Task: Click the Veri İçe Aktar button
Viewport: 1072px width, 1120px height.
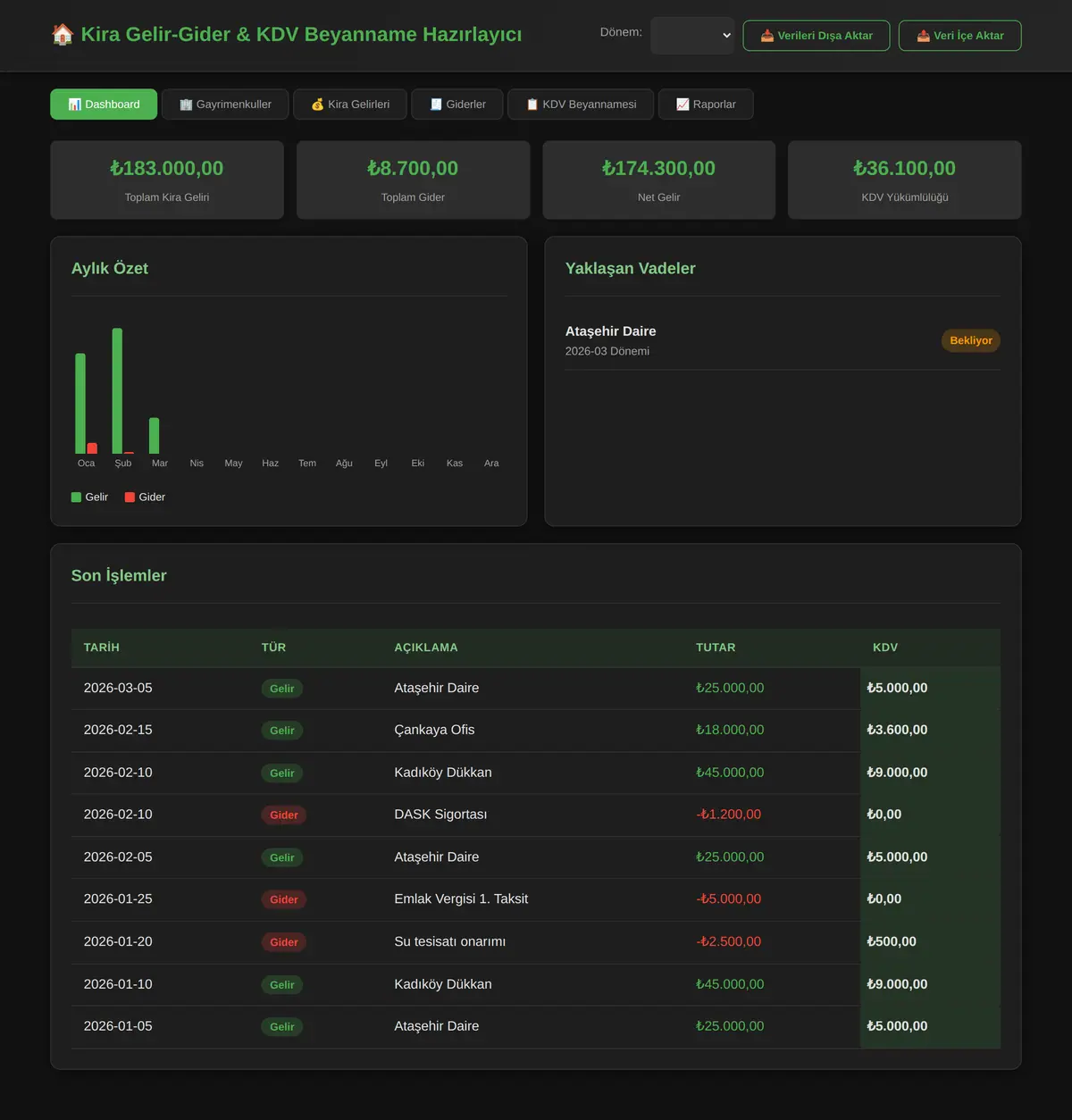Action: point(959,36)
